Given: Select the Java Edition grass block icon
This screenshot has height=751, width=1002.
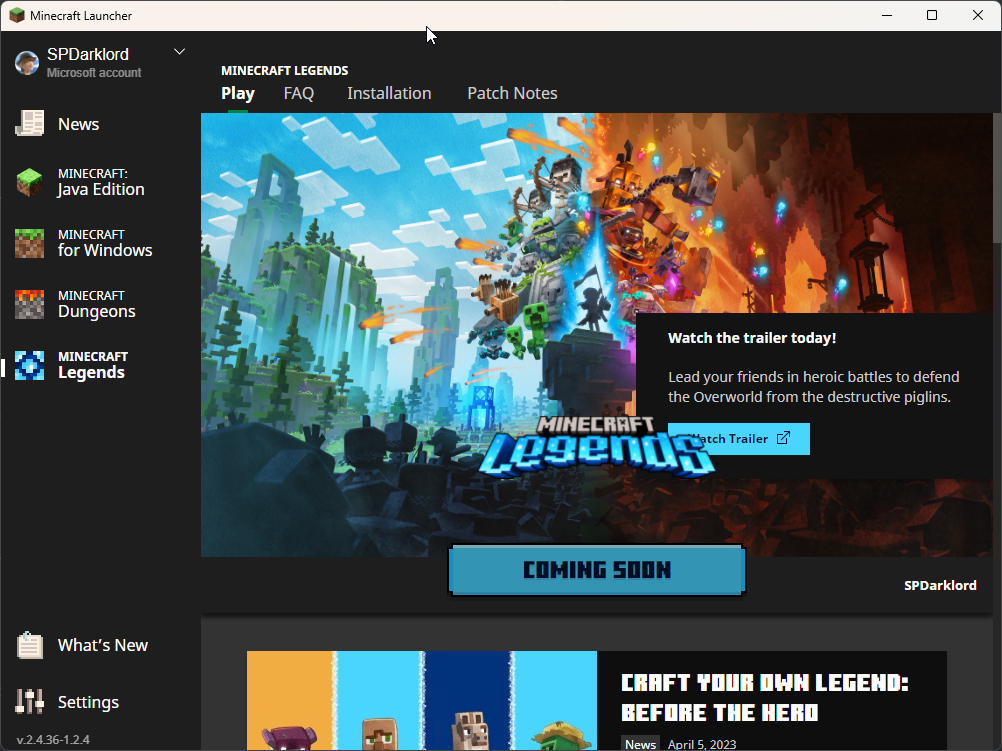Looking at the screenshot, I should point(29,182).
